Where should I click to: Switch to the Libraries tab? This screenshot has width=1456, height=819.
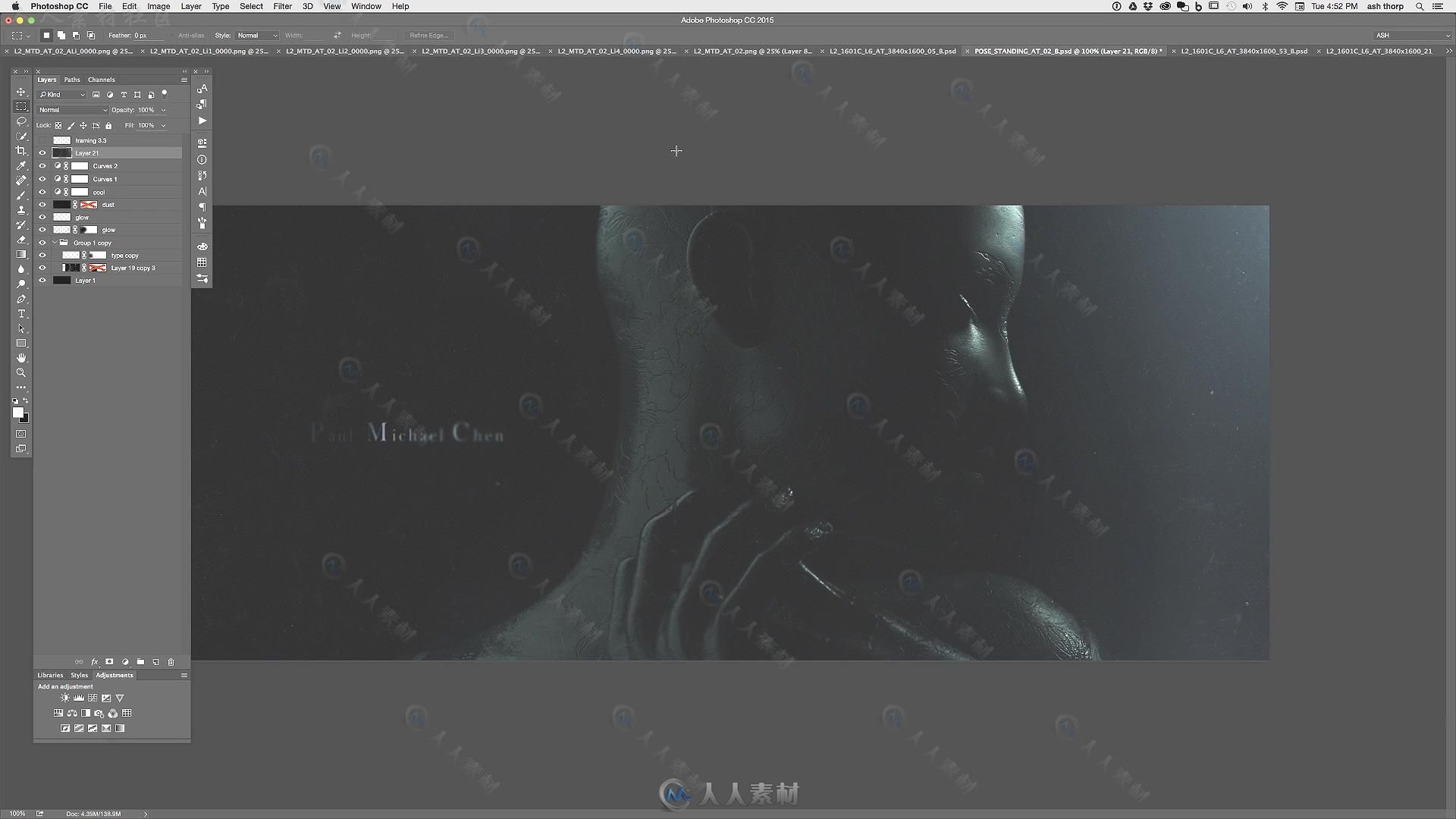click(50, 675)
